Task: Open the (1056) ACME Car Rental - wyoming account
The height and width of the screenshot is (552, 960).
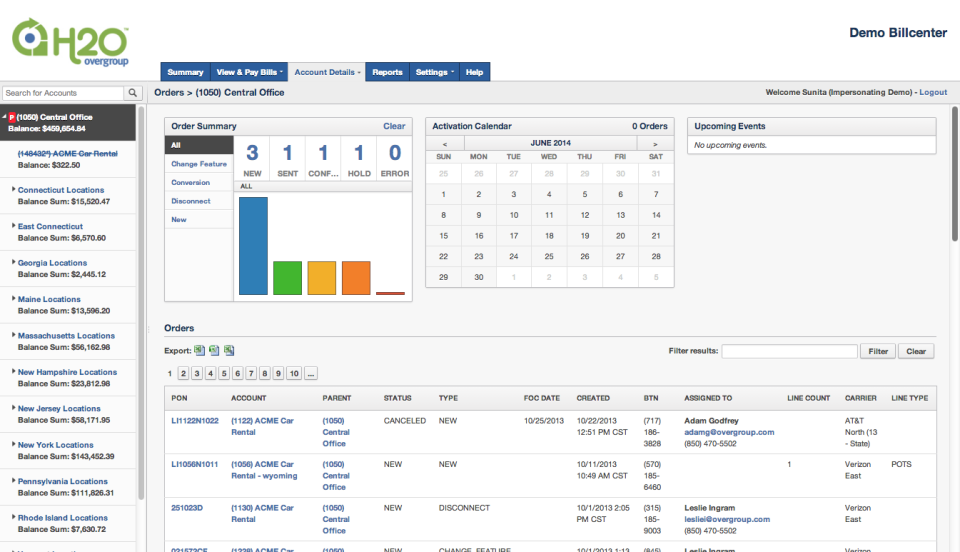Action: pyautogui.click(x=264, y=470)
